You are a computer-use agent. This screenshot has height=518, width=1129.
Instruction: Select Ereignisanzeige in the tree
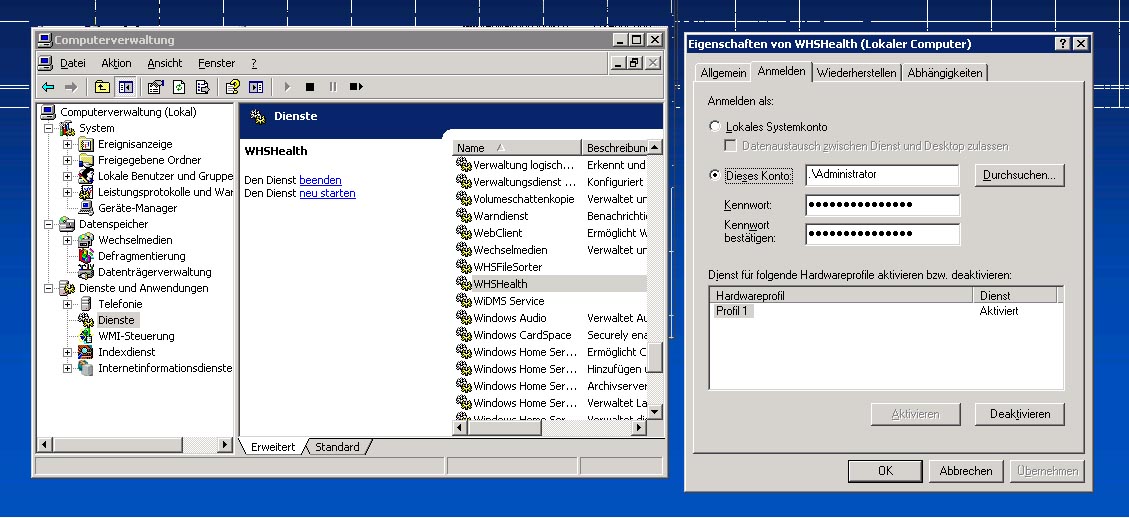tap(135, 144)
